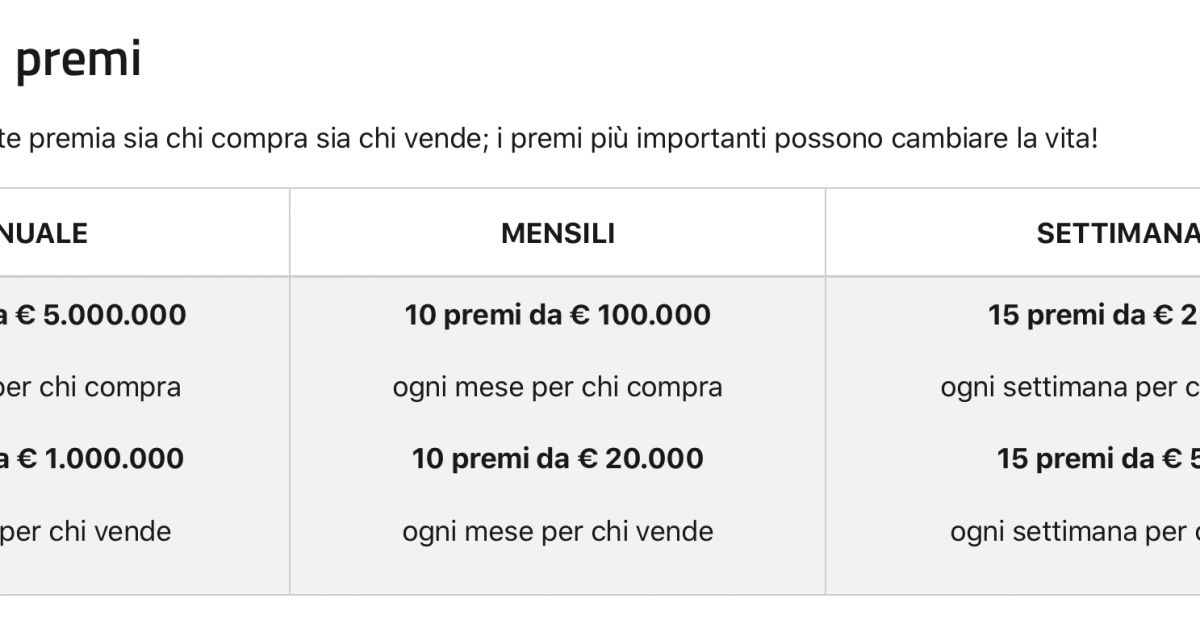Screen dimensions: 1200x628
Task: Select the intro sentence about 'premia sia chi compra'
Action: point(549,139)
